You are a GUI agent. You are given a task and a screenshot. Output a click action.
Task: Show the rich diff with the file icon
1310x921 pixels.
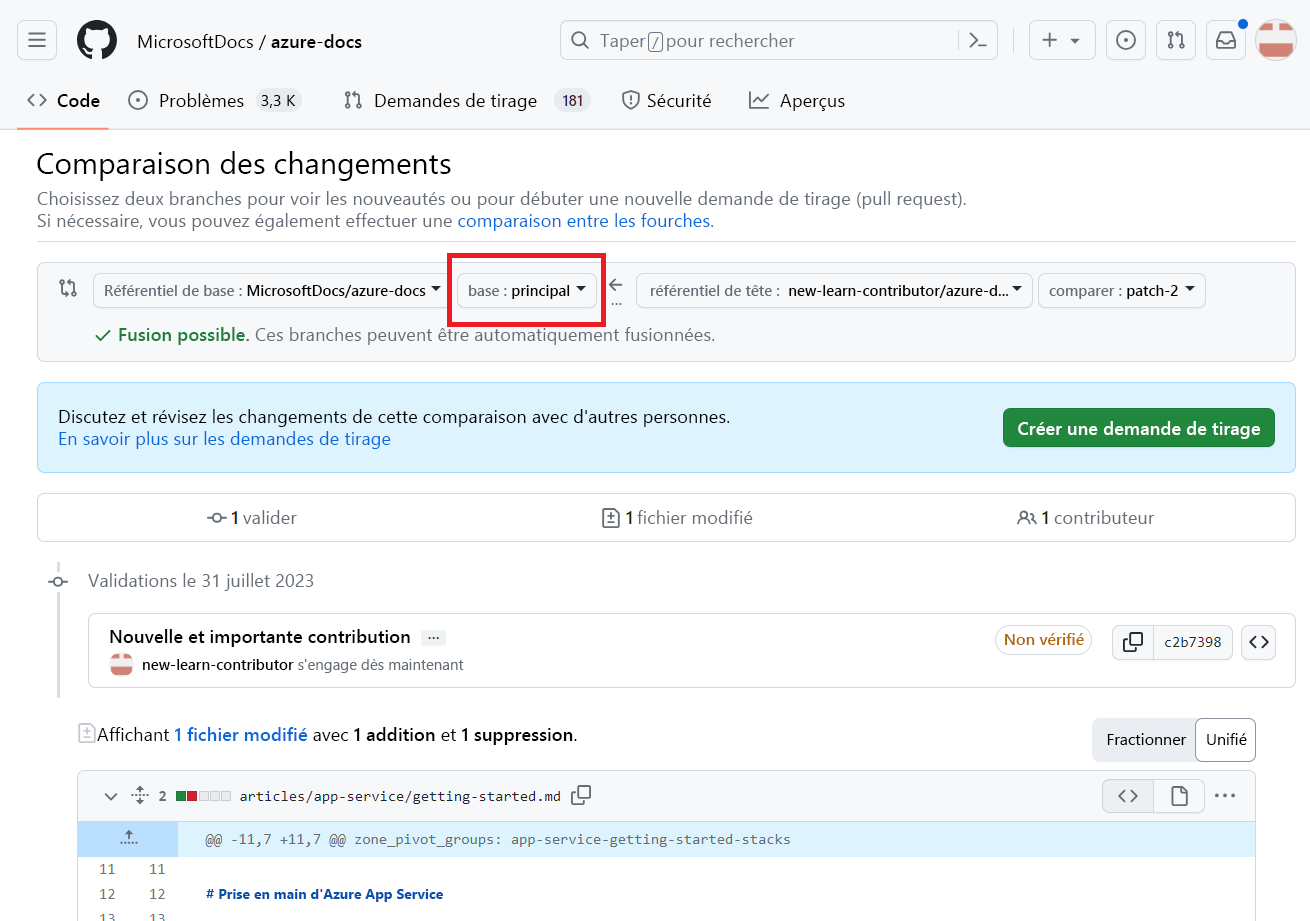click(1179, 795)
